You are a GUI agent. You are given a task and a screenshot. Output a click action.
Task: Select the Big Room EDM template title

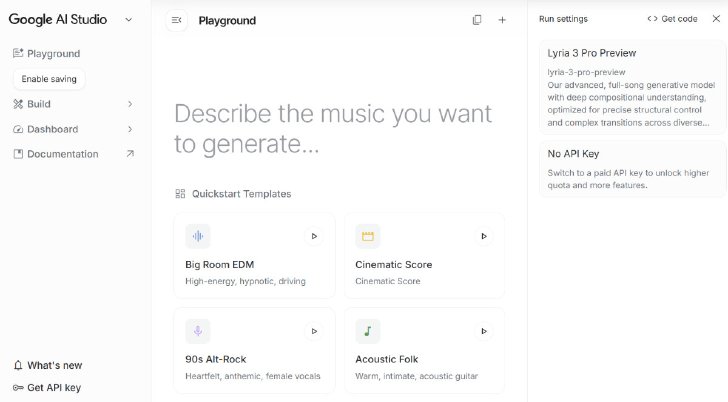pos(220,265)
